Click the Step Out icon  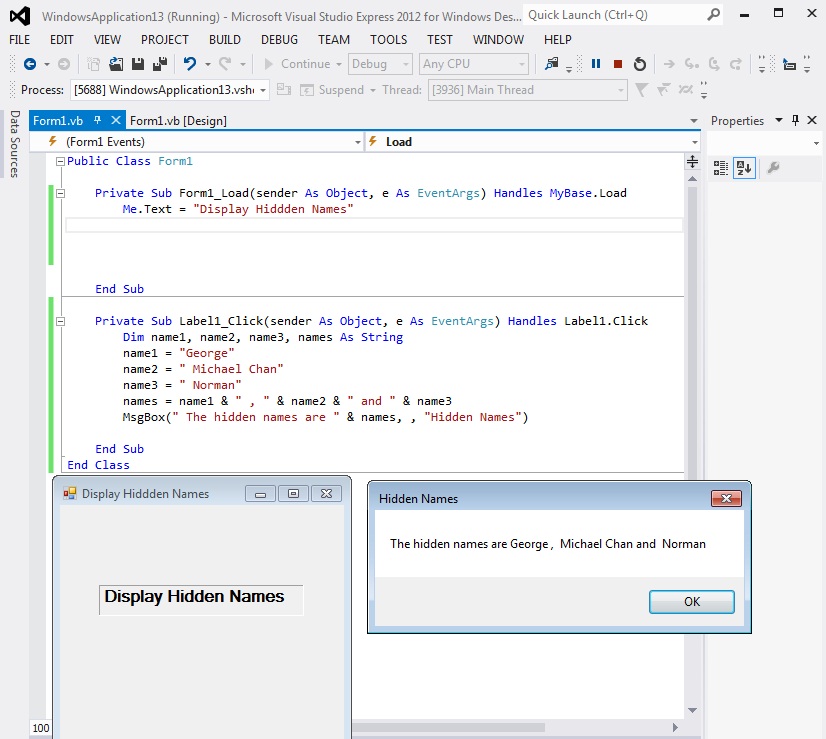[736, 64]
